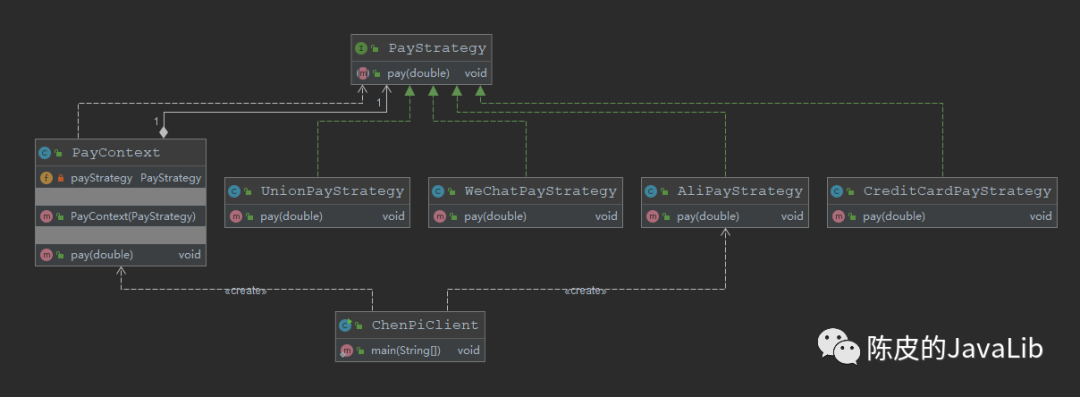Click the method icon beside main(String[])
The width and height of the screenshot is (1080, 397).
346,350
